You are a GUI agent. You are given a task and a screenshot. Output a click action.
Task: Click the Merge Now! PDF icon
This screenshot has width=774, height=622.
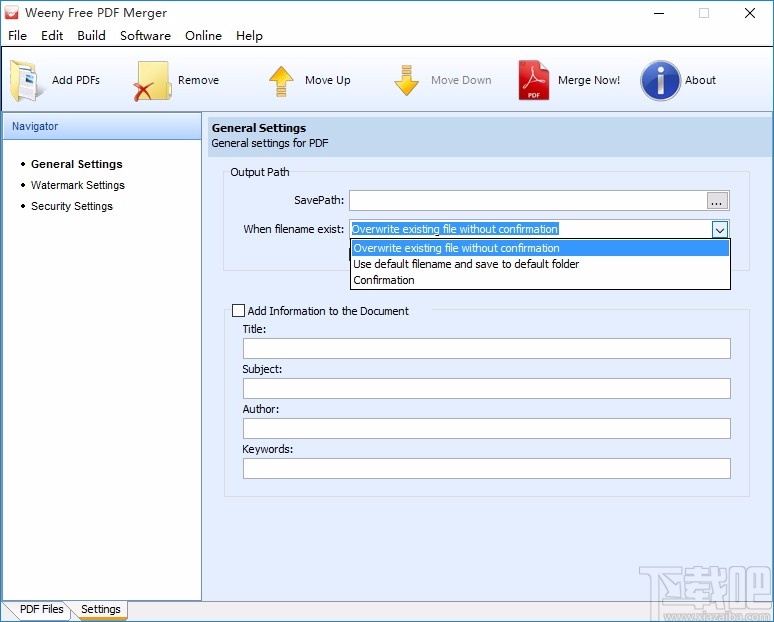coord(533,81)
